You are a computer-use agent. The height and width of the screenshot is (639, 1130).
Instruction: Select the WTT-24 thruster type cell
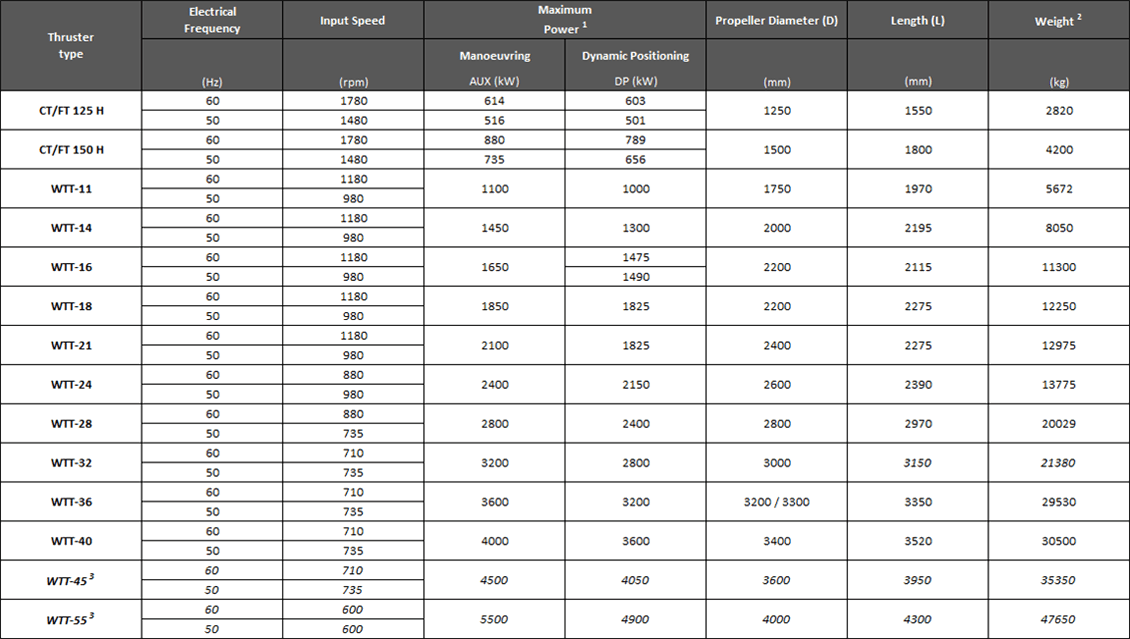point(71,385)
